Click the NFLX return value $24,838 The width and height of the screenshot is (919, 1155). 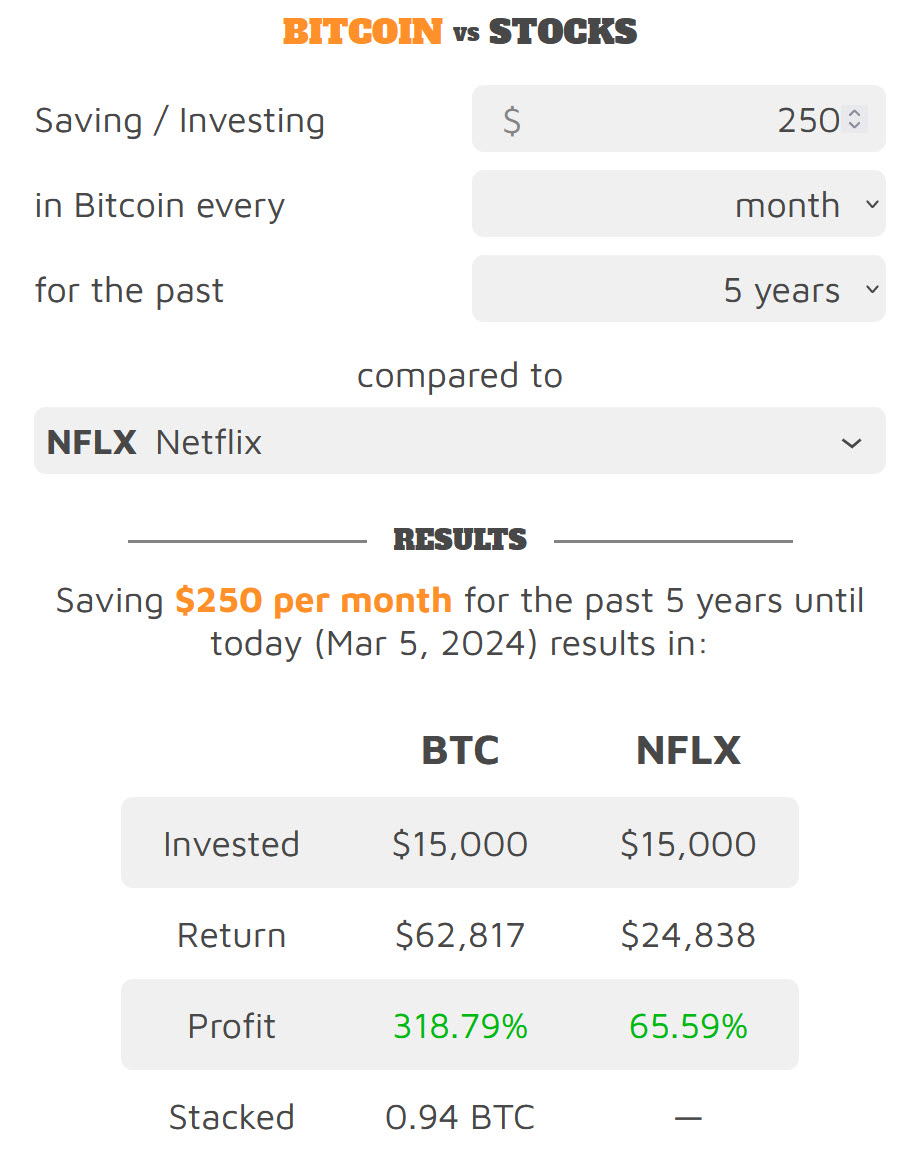click(688, 935)
